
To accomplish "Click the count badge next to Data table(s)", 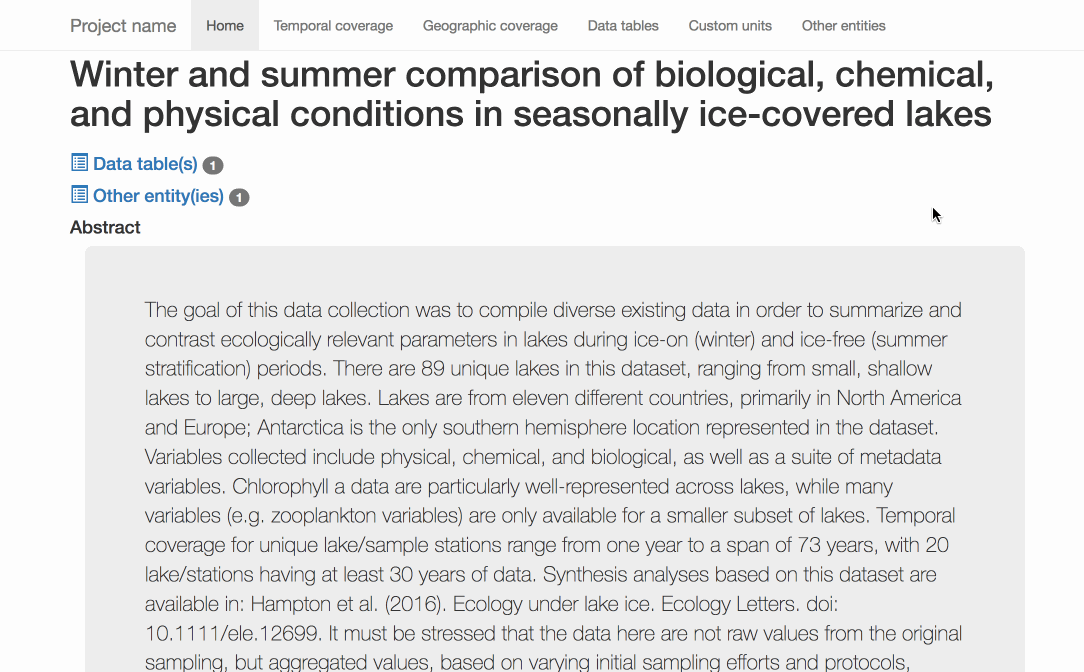I will [x=213, y=165].
